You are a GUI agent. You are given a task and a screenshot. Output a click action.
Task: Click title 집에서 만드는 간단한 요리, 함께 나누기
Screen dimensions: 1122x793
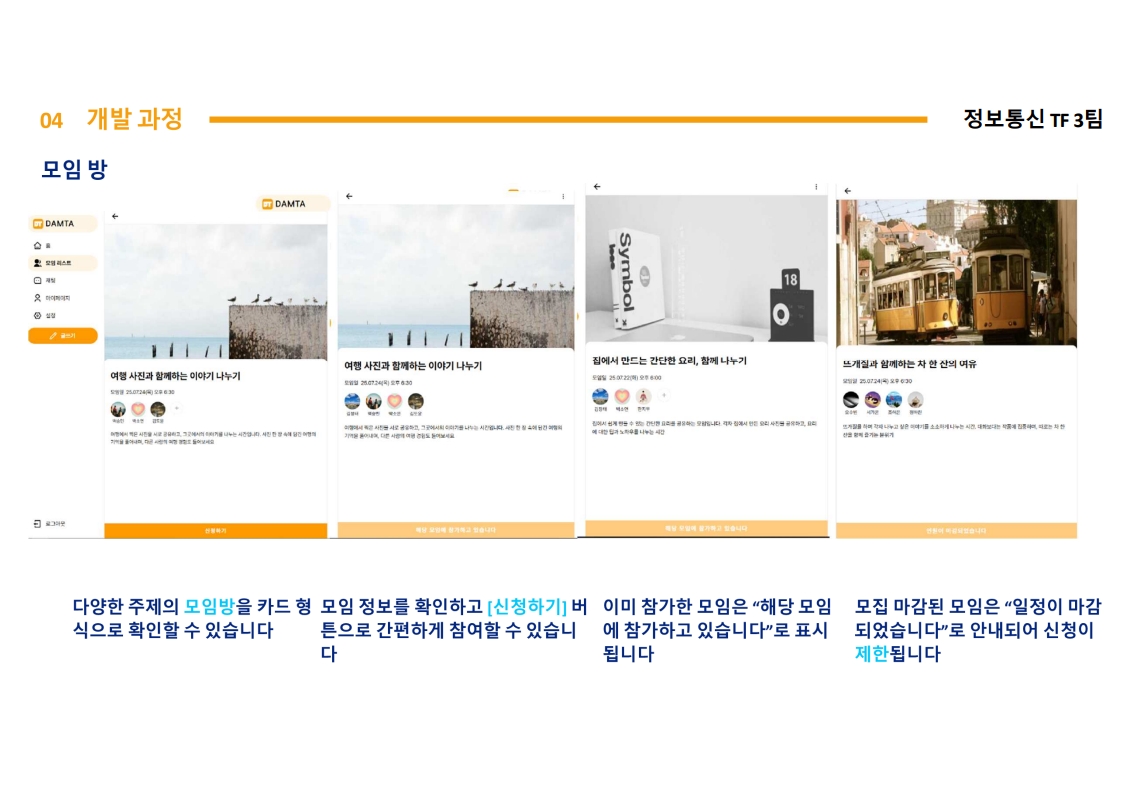pyautogui.click(x=670, y=361)
